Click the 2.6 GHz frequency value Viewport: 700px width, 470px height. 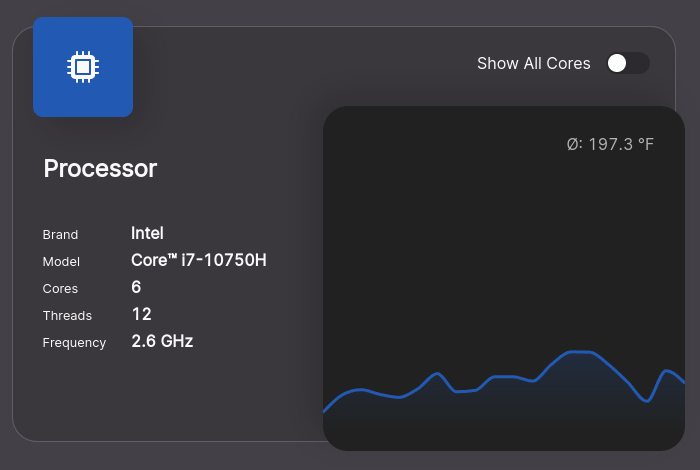click(x=162, y=341)
